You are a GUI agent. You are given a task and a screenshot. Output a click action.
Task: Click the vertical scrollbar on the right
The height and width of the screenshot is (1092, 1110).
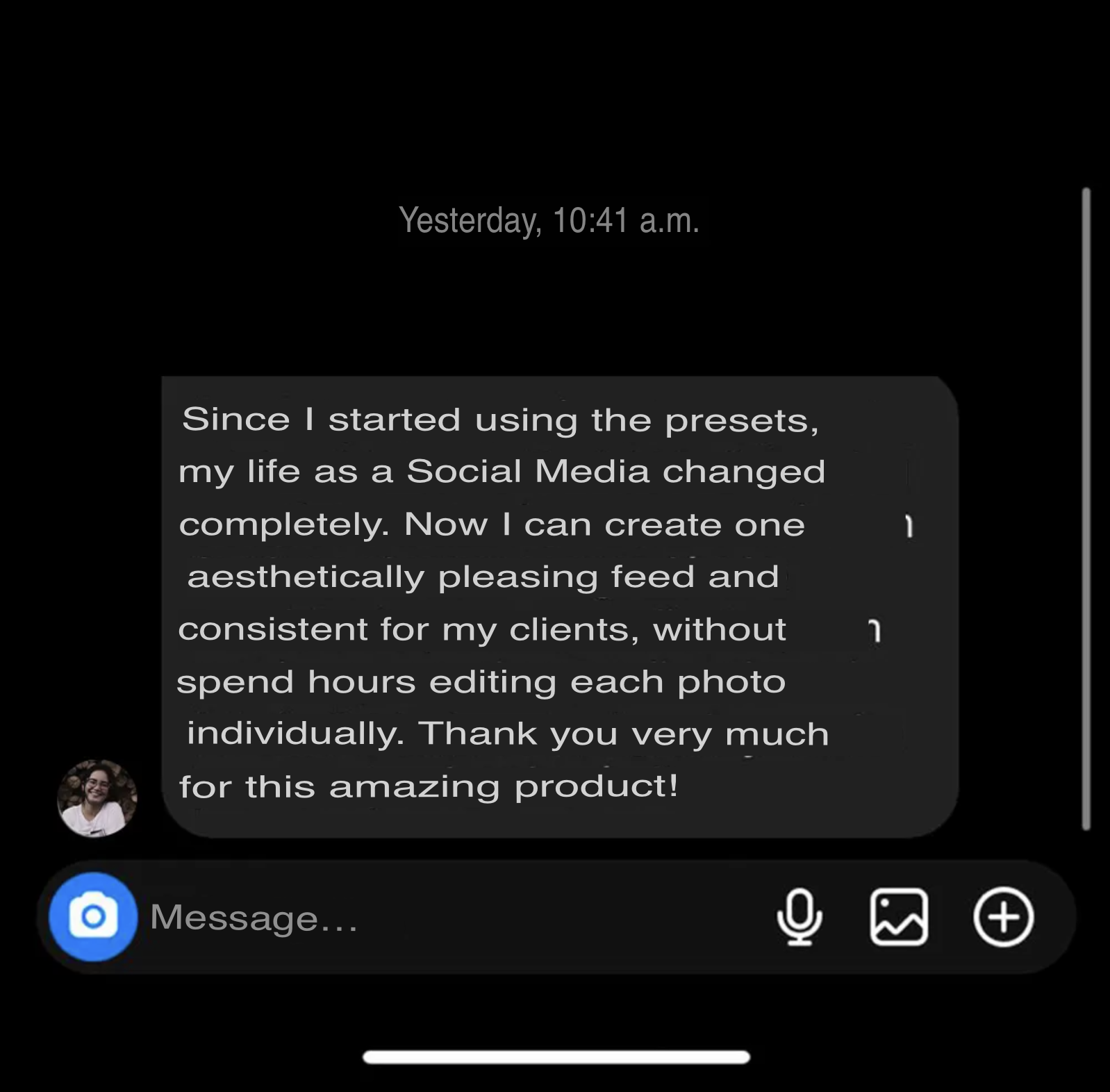point(1086,508)
